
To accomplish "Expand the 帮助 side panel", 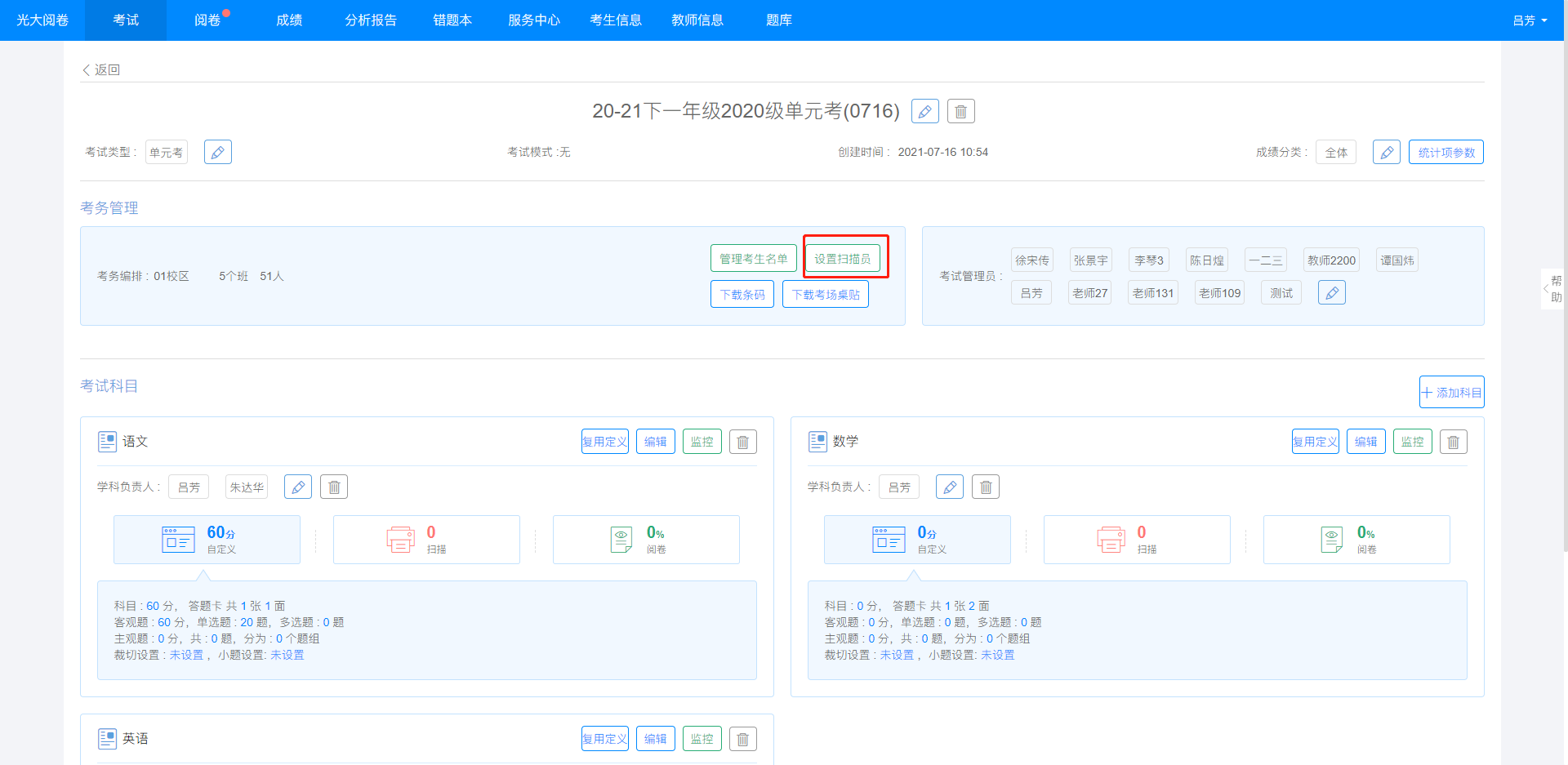I will [x=1552, y=289].
